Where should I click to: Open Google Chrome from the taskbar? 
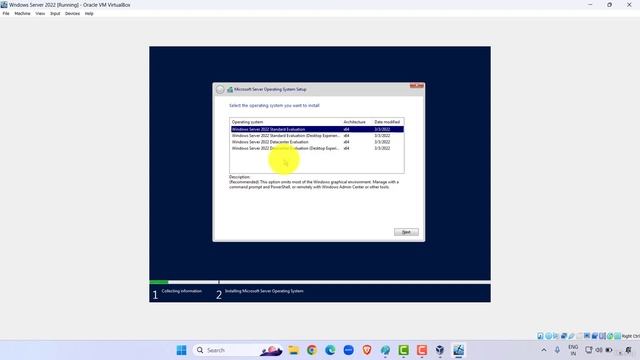pyautogui.click(x=312, y=350)
